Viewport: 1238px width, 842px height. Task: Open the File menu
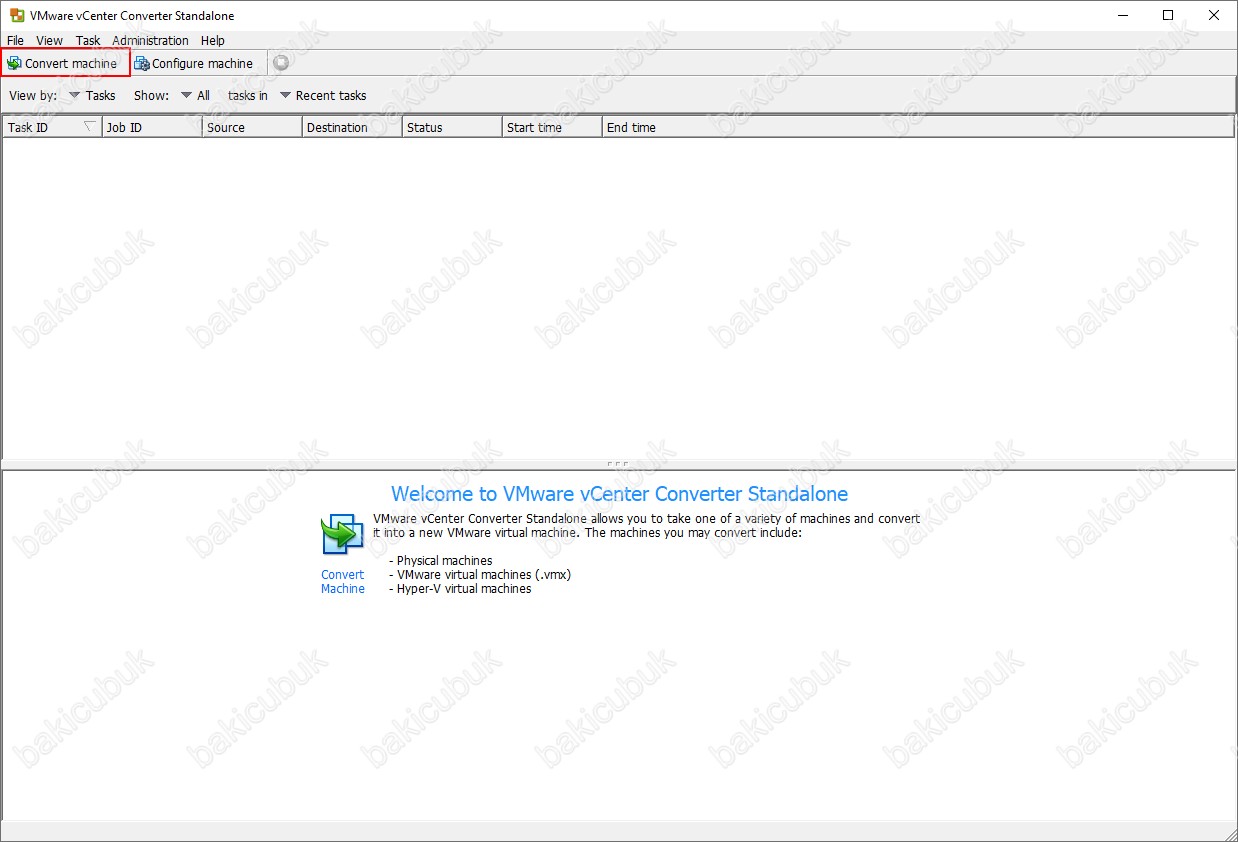(15, 41)
